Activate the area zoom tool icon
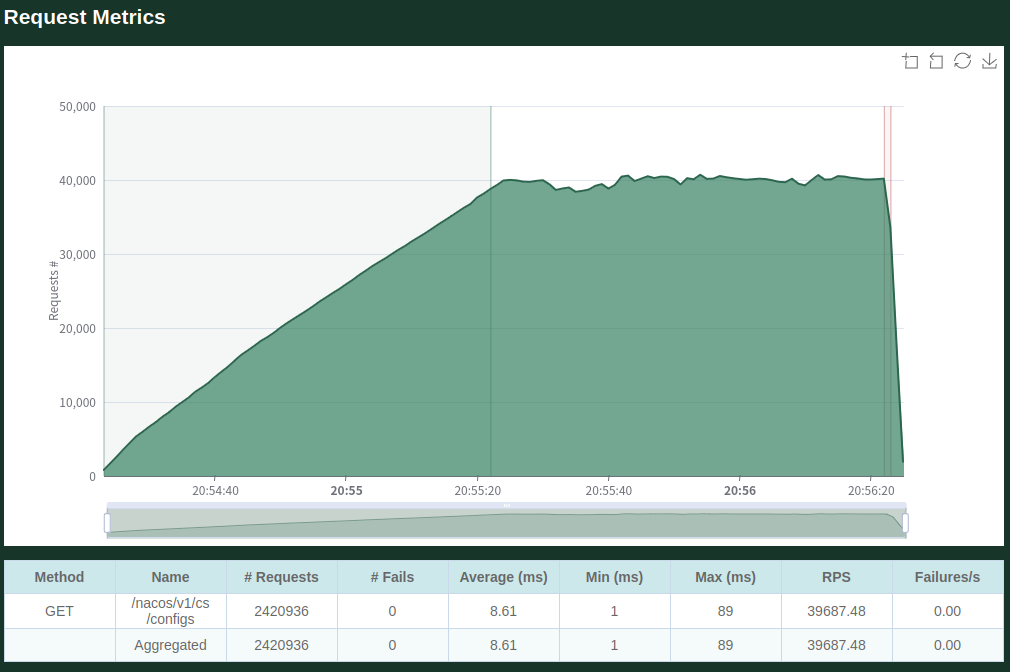 [910, 61]
